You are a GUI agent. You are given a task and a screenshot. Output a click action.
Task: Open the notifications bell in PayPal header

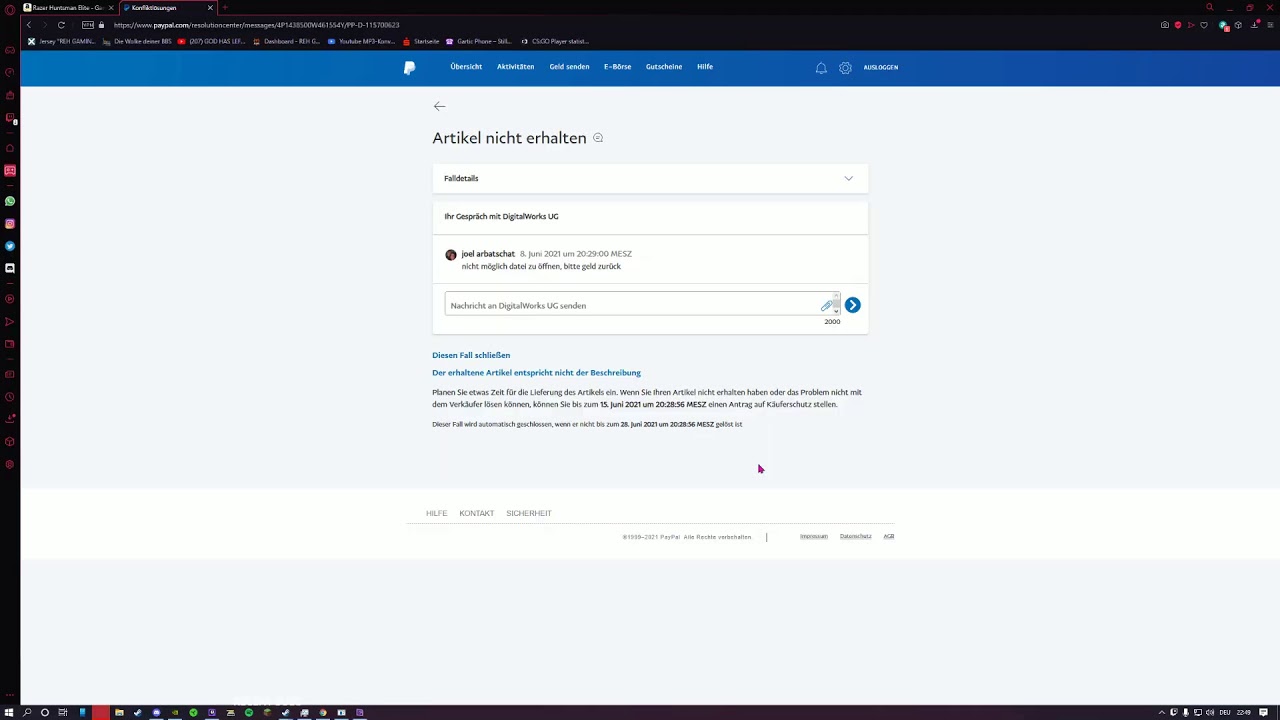coord(821,67)
